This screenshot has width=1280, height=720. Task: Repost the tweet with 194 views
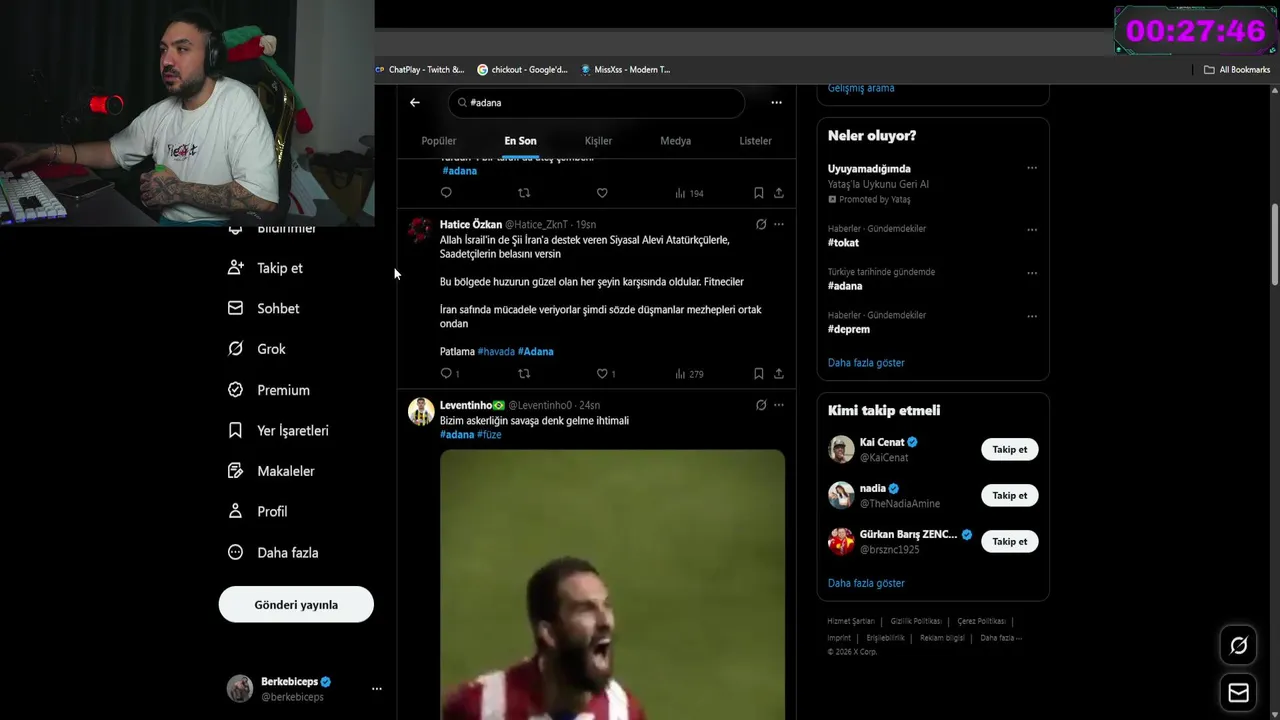524,193
